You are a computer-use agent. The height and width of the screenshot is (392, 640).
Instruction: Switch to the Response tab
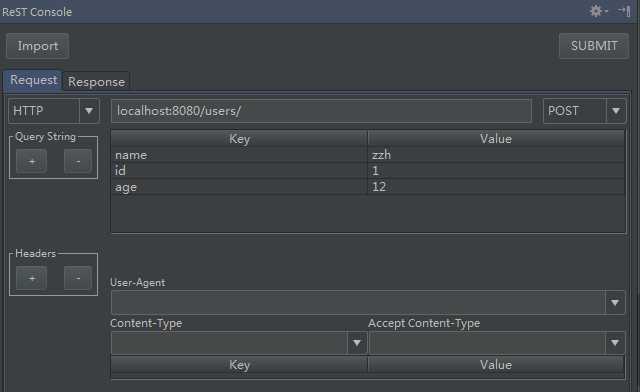point(96,82)
